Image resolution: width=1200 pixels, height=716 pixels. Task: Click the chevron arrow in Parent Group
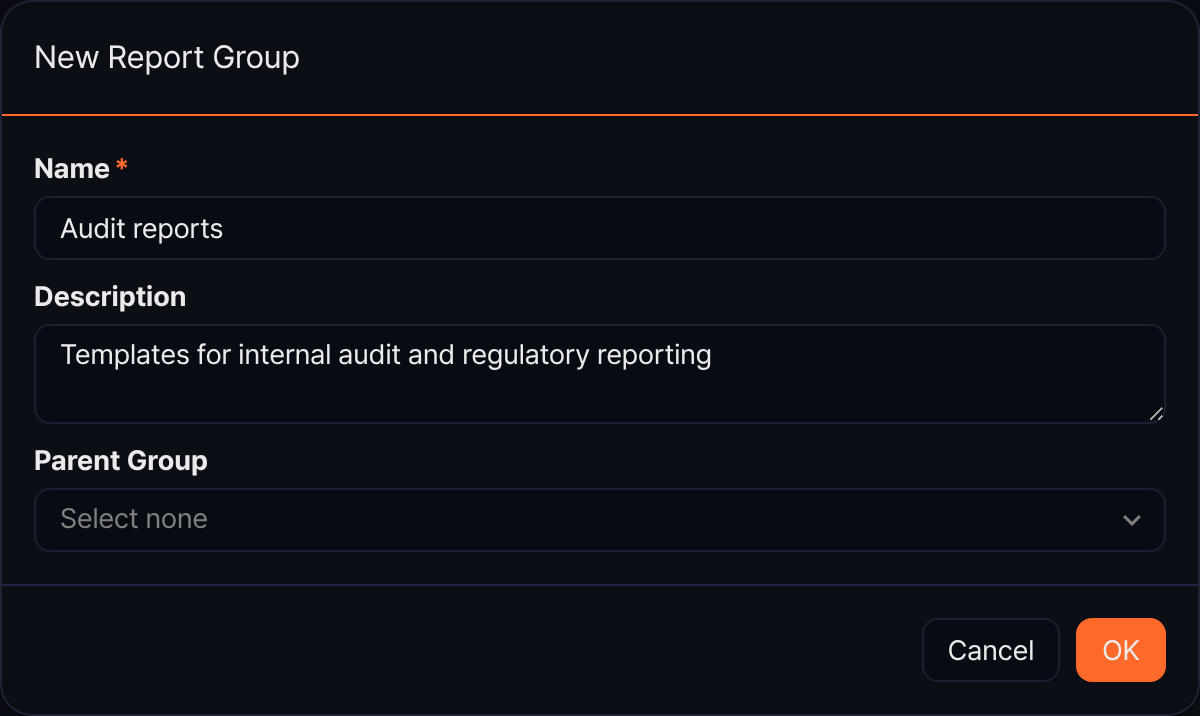1132,520
